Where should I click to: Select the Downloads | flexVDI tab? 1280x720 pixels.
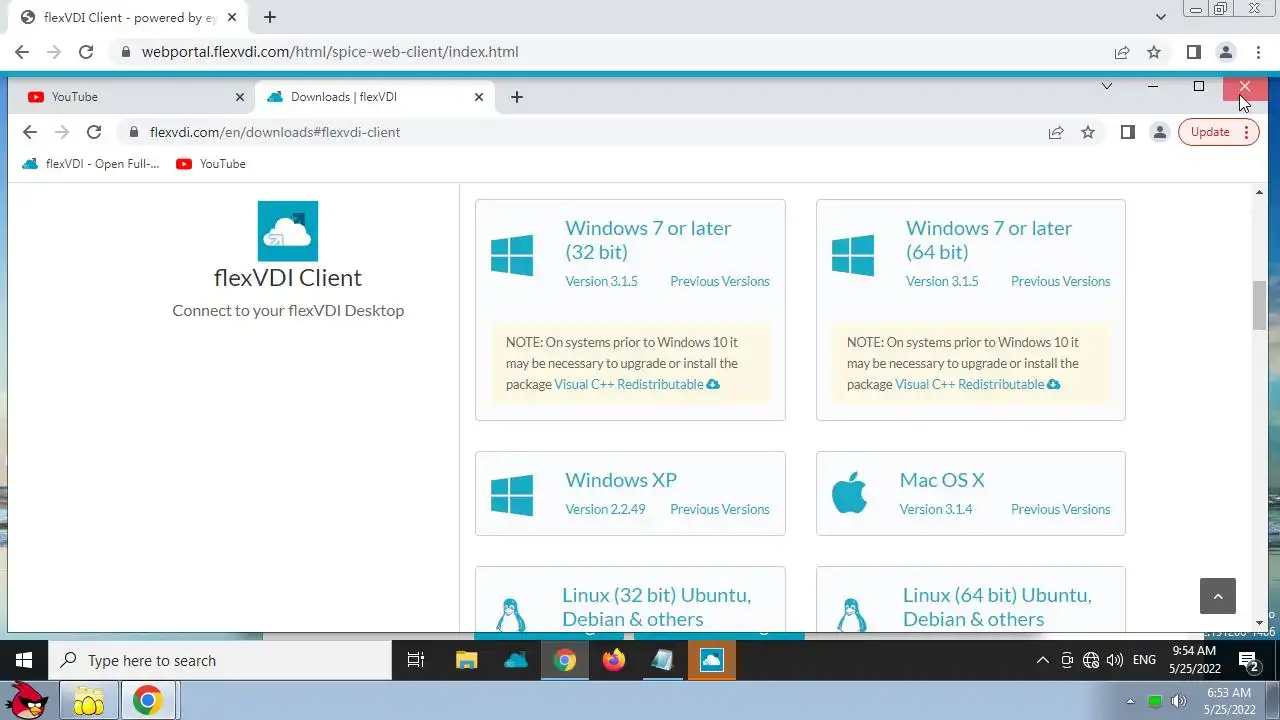(373, 97)
